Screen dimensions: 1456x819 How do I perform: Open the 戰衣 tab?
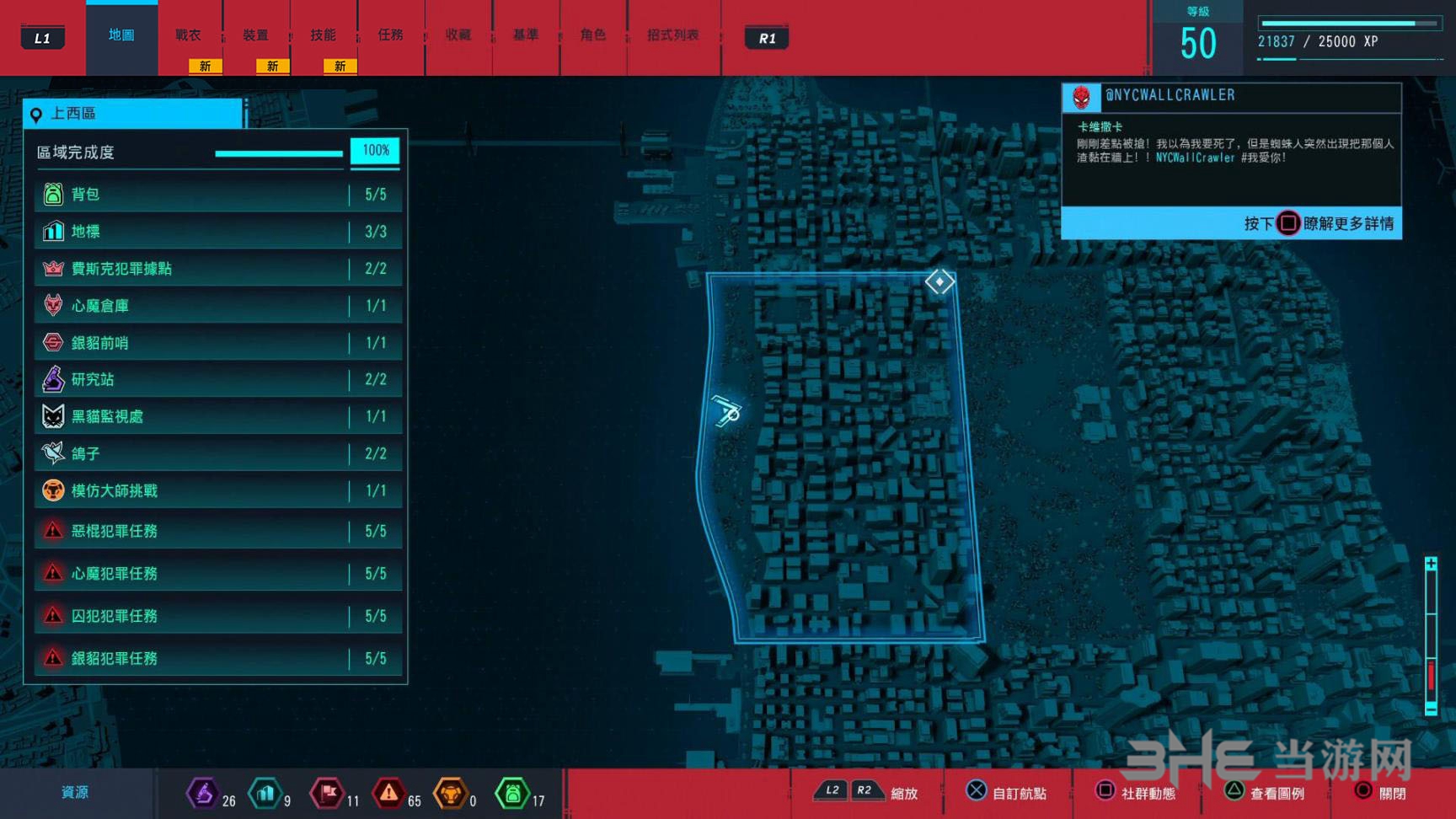(189, 35)
